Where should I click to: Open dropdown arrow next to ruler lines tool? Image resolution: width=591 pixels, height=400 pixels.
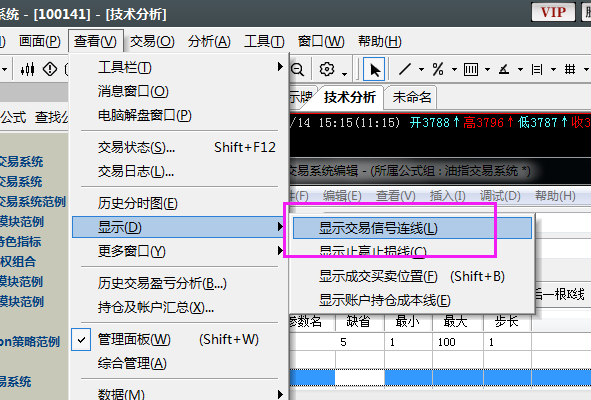pos(553,70)
